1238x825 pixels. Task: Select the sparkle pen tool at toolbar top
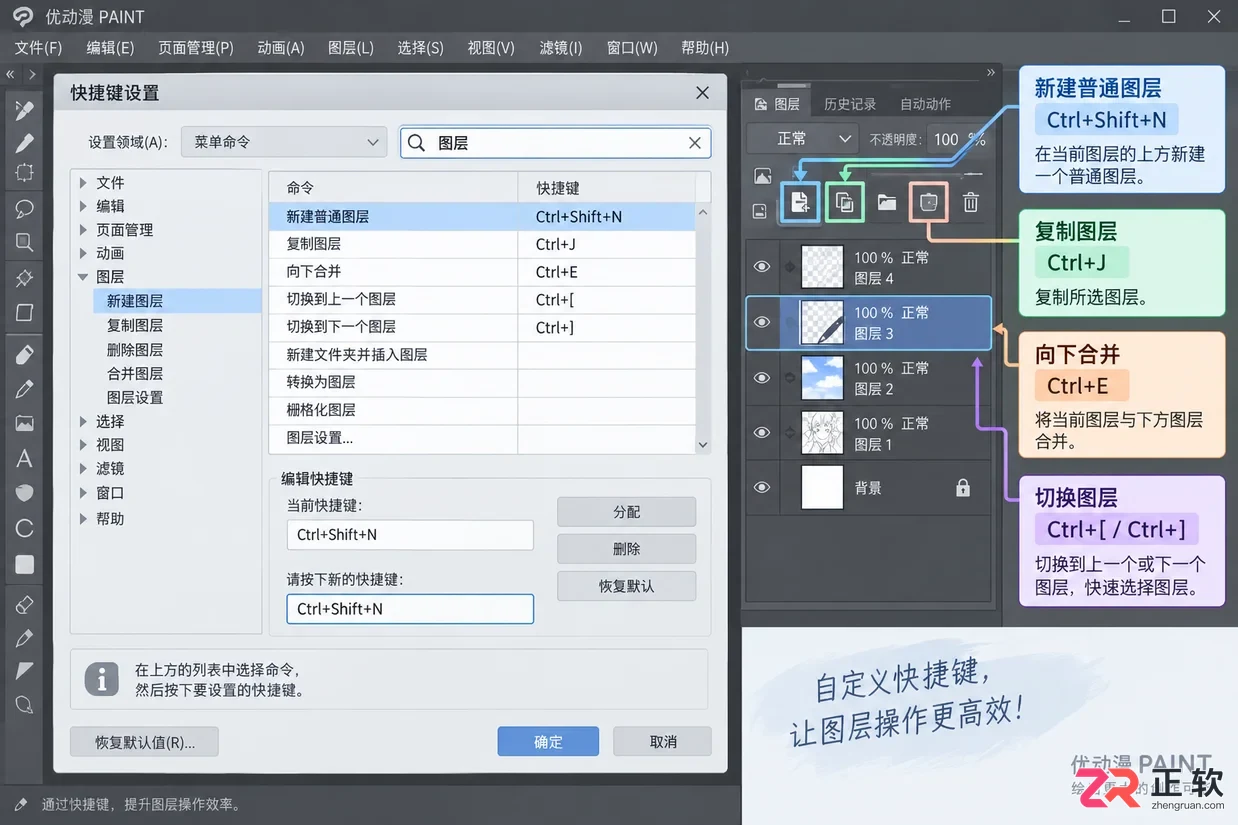(x=24, y=109)
